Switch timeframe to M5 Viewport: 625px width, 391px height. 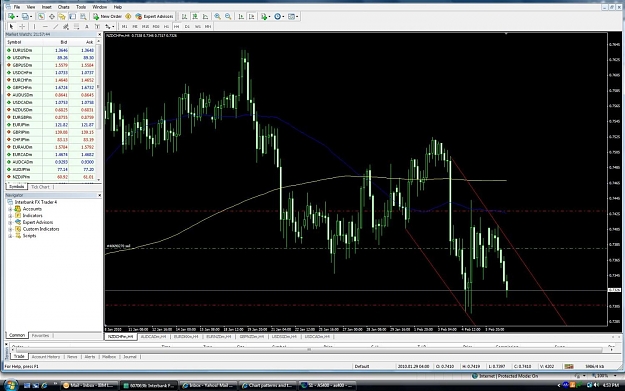click(x=135, y=26)
